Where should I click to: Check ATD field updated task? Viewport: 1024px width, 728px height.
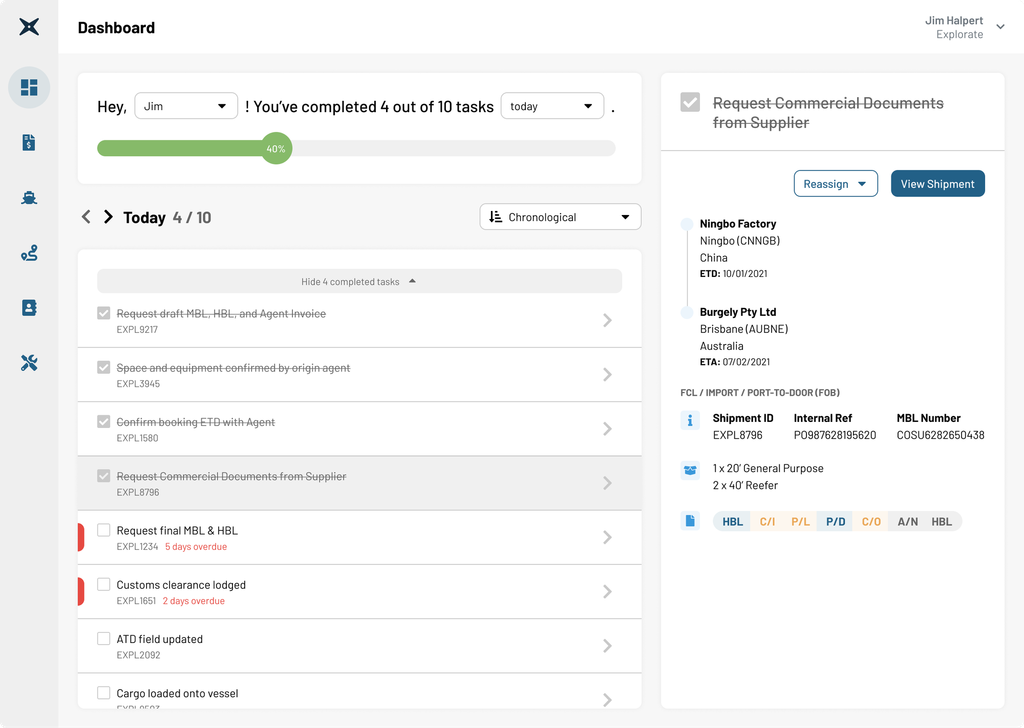(103, 638)
